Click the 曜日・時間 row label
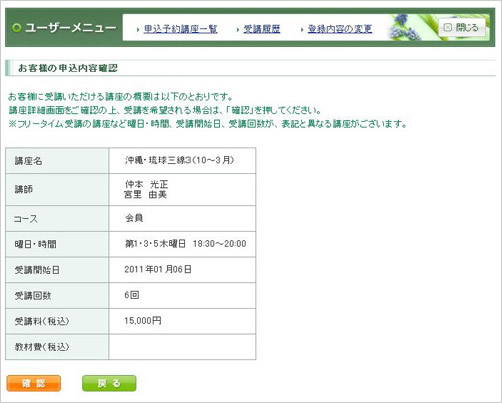502x403 pixels. [35, 244]
